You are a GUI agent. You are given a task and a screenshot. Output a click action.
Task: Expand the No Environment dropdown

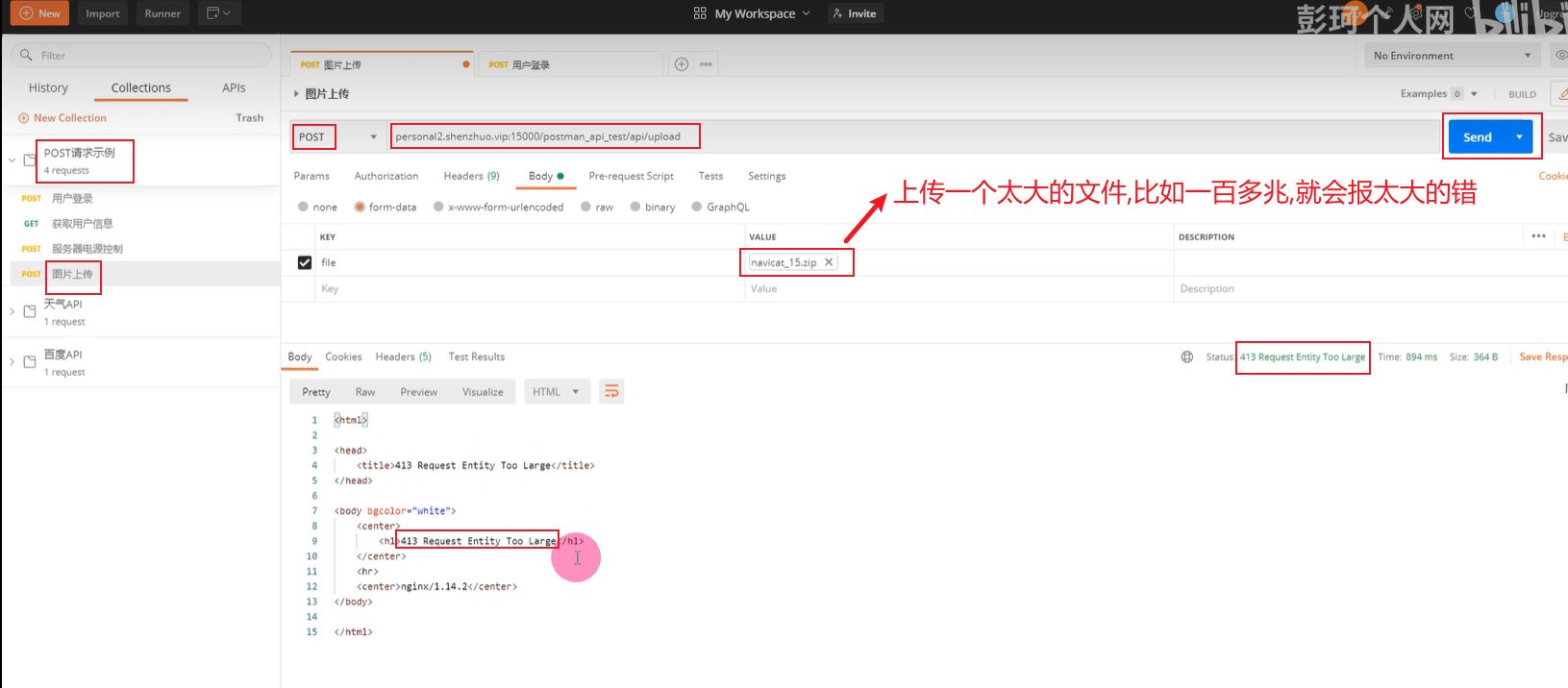tap(1453, 56)
